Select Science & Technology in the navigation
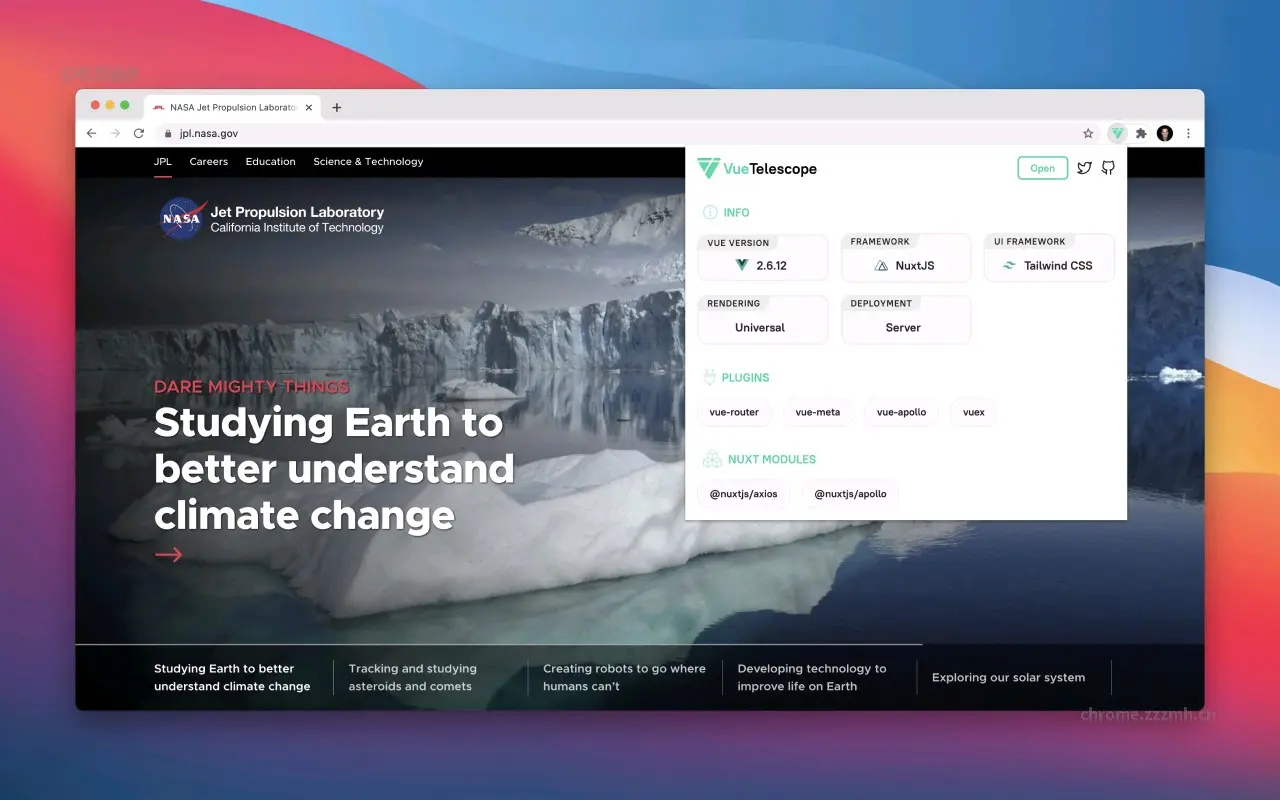Screen dimensions: 1280x800 point(368,161)
